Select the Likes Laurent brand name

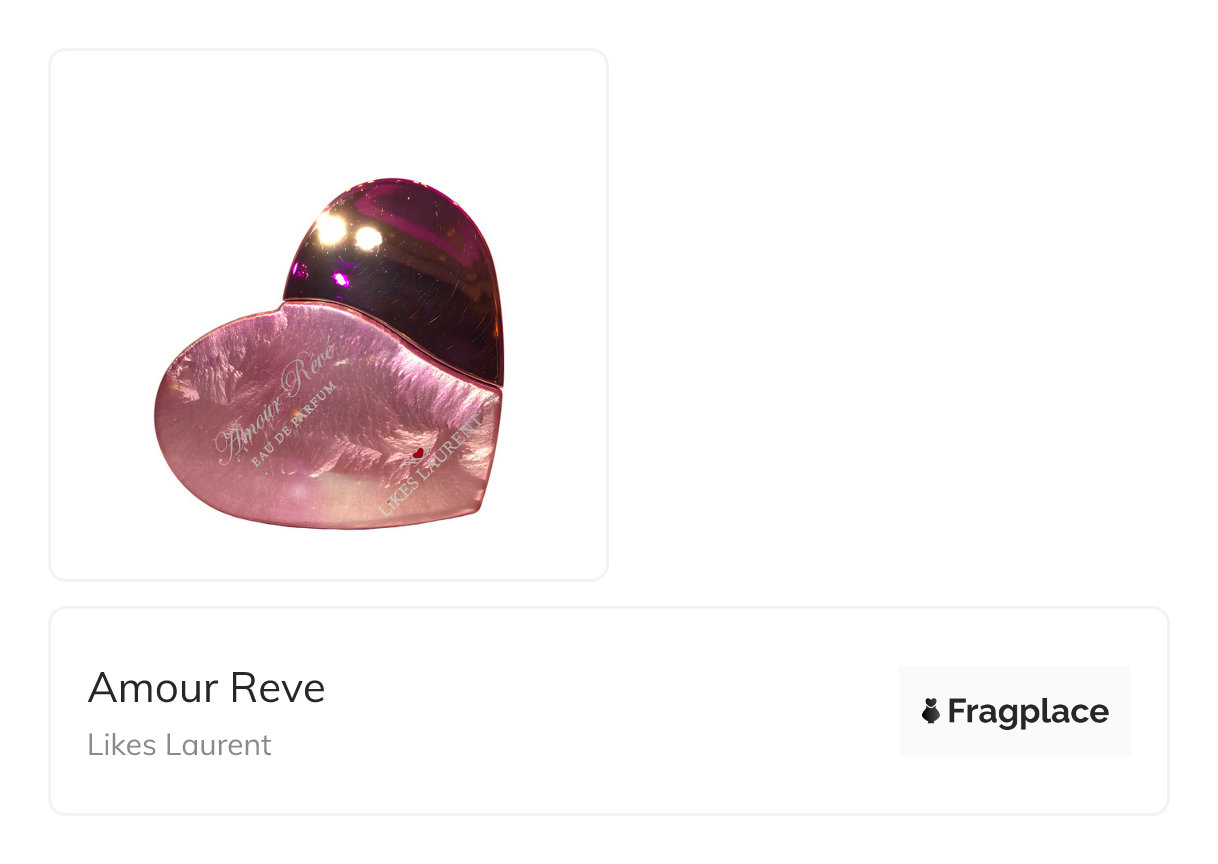click(x=179, y=745)
